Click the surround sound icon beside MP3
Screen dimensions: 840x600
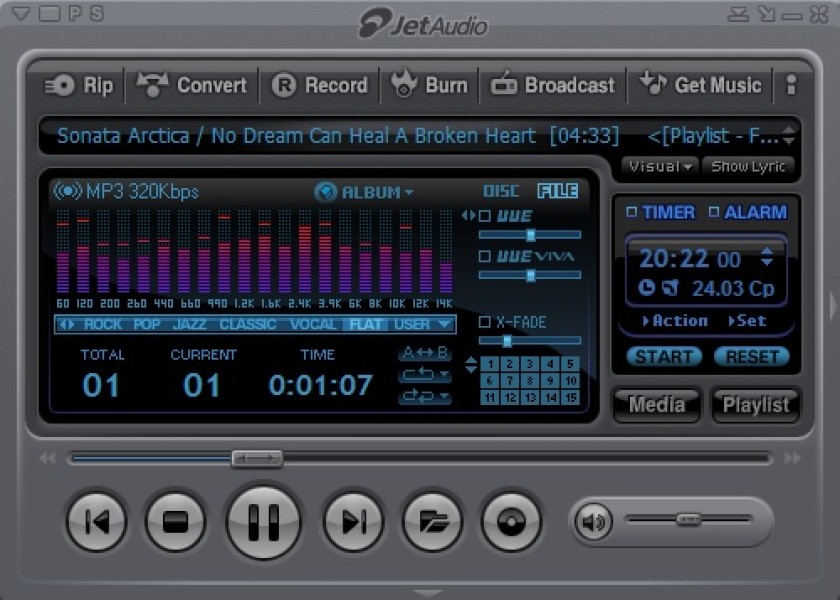[x=67, y=191]
